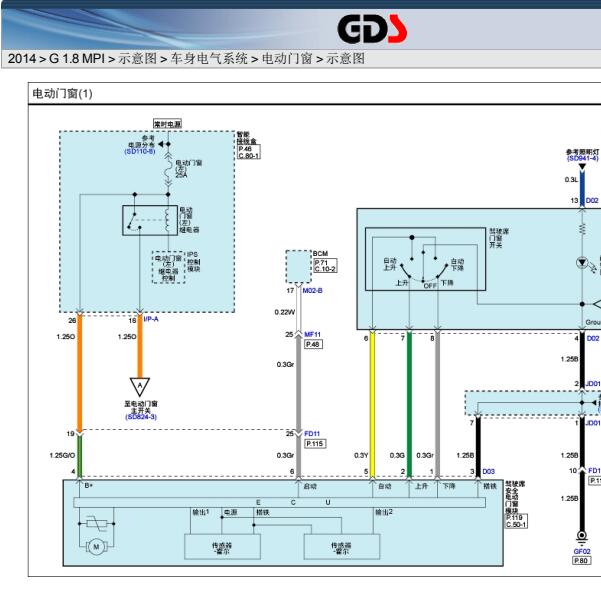Click the 1.25G/O wire label
The height and width of the screenshot is (600, 601).
pyautogui.click(x=62, y=455)
